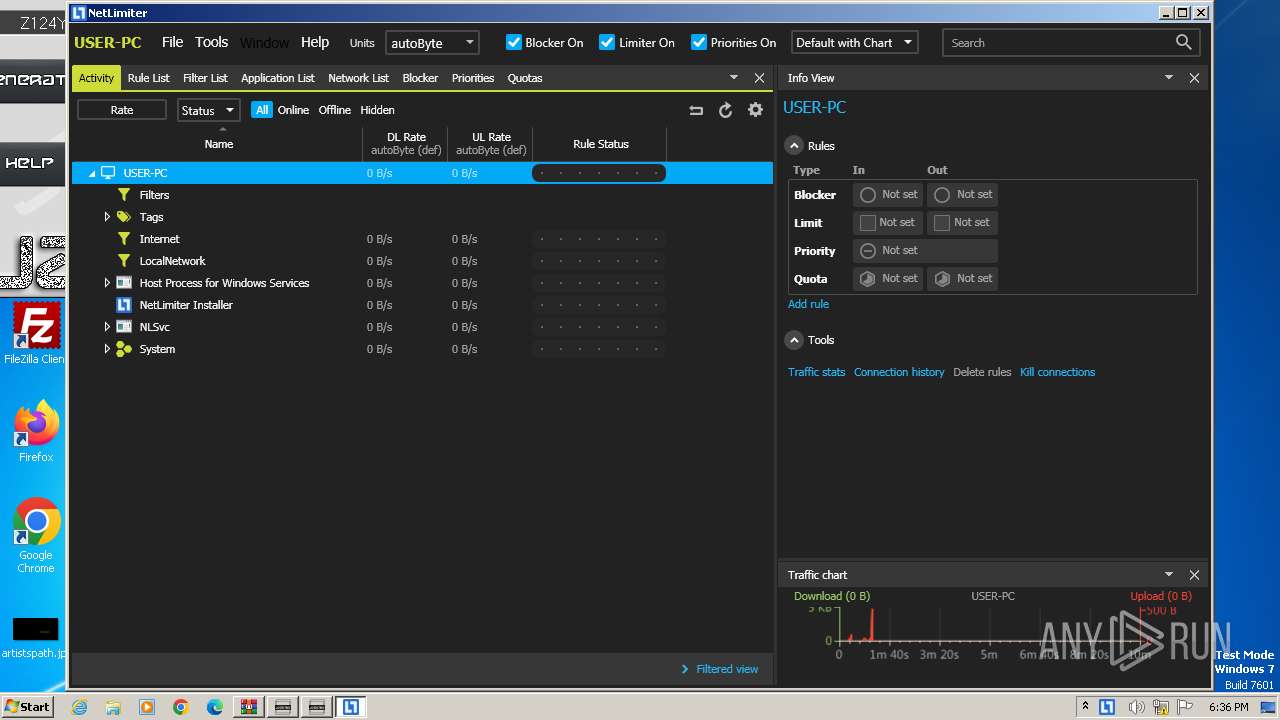Viewport: 1280px width, 720px height.
Task: Click the USER-PC computer icon in the tree
Action: pos(108,173)
